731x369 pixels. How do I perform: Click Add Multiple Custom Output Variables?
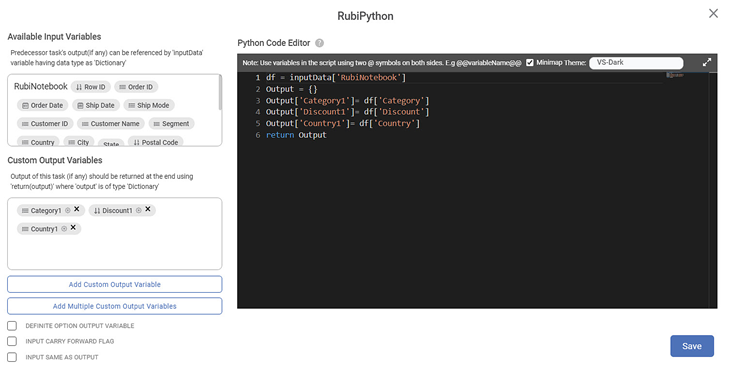(115, 306)
